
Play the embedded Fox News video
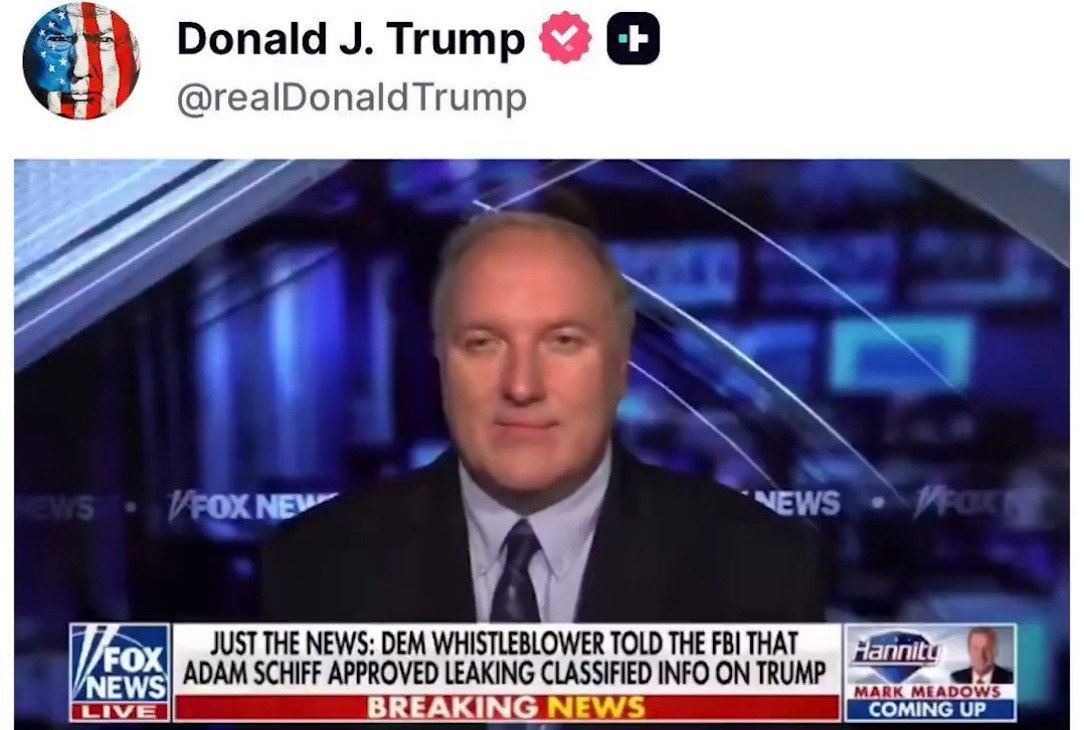click(542, 444)
